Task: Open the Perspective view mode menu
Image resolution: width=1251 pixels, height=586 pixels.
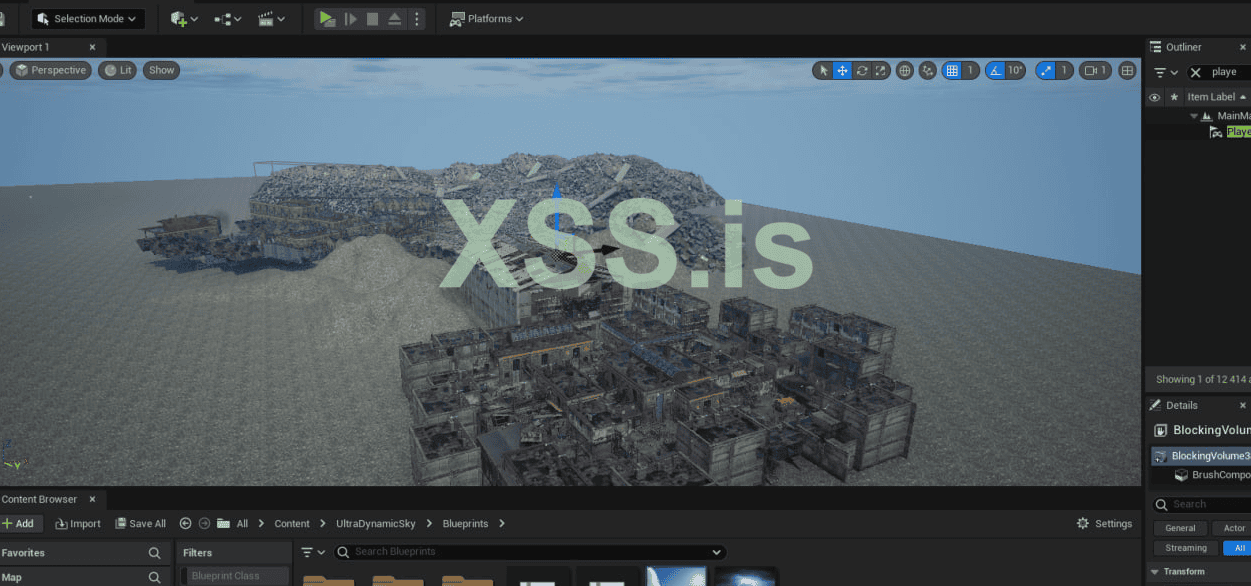Action: coord(51,70)
